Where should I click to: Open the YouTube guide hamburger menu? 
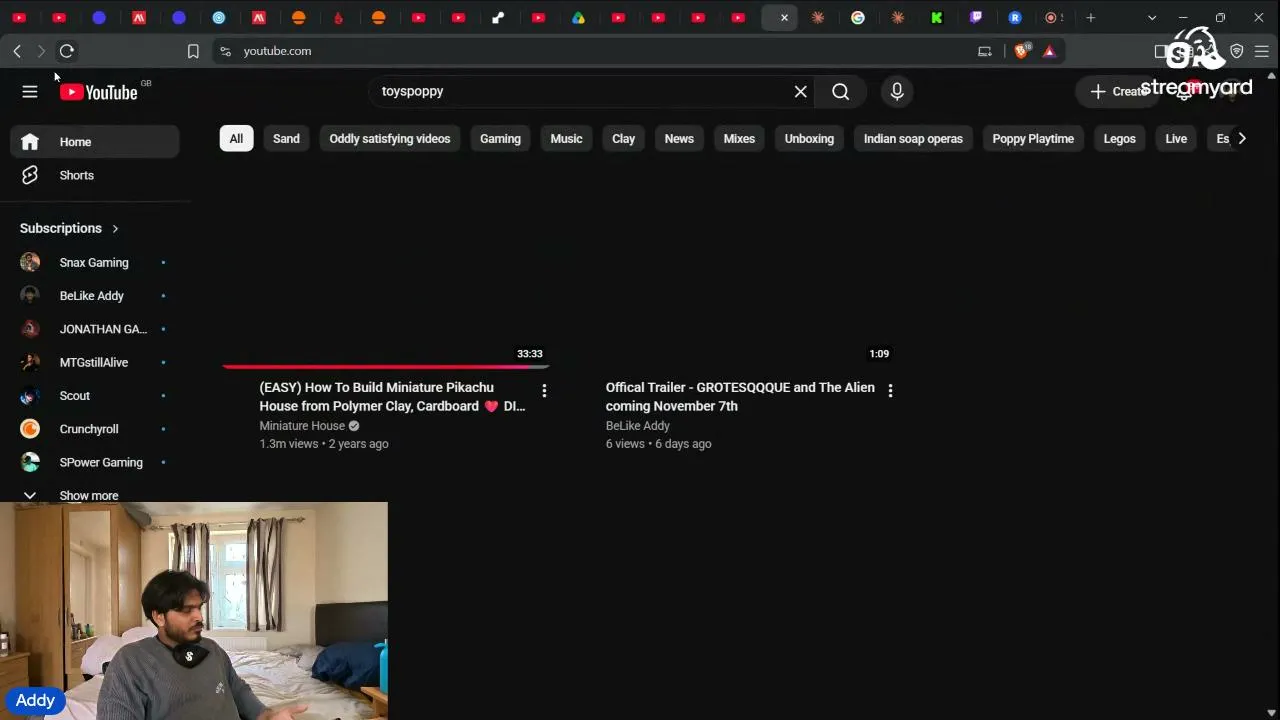tap(30, 92)
